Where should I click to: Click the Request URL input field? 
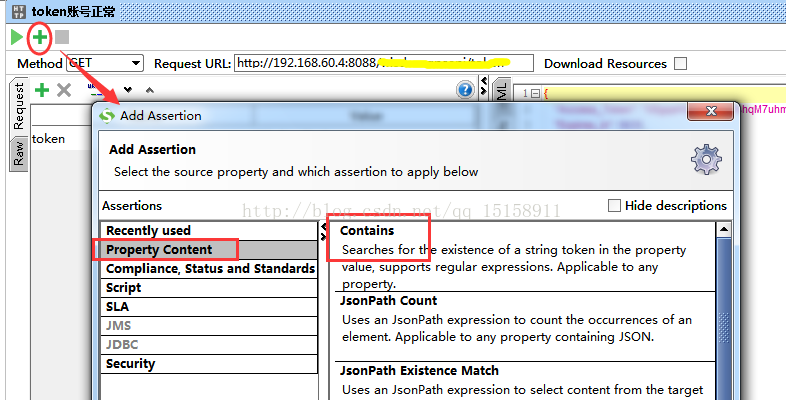tap(384, 63)
